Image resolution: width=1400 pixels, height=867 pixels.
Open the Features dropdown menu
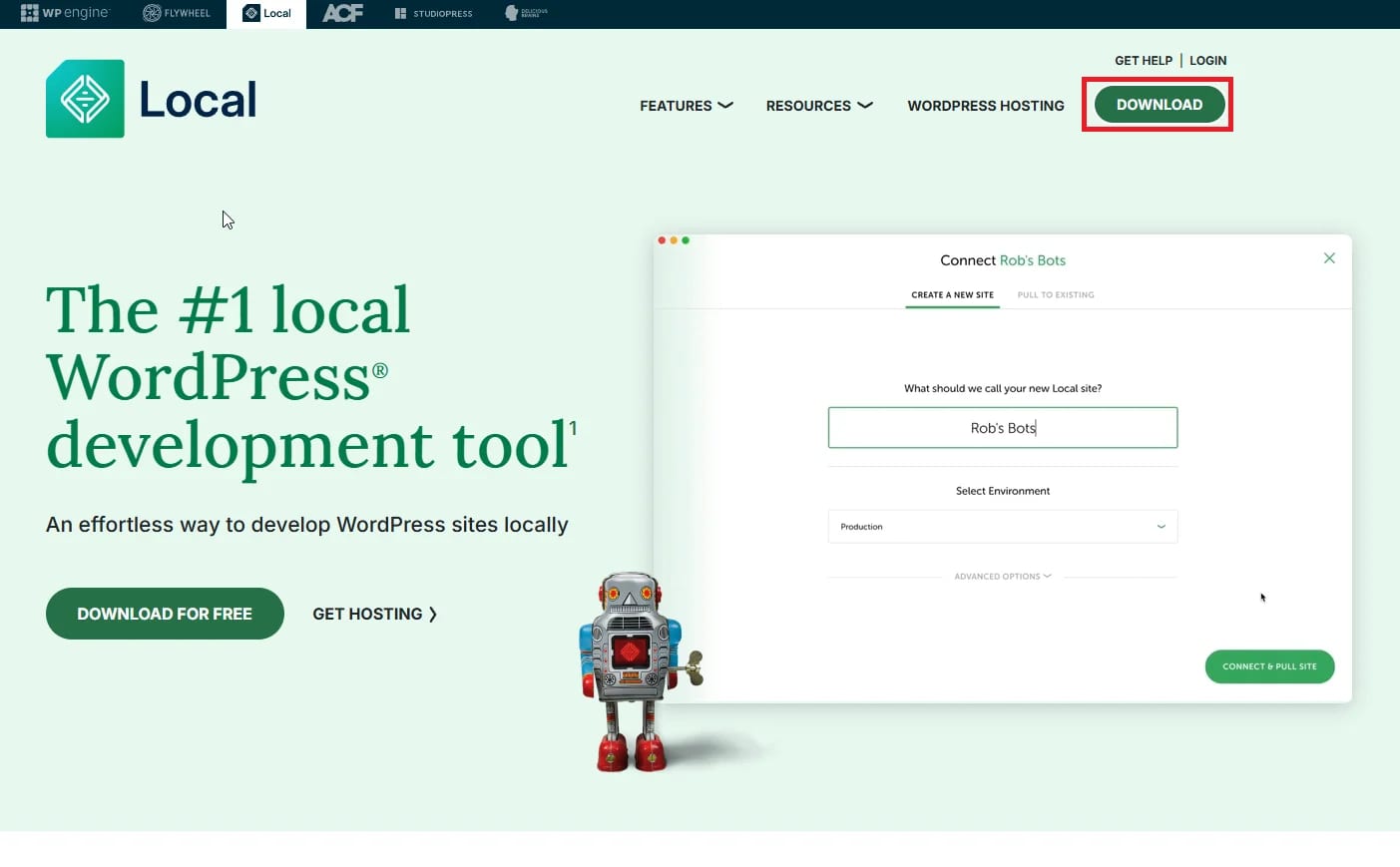coord(686,106)
